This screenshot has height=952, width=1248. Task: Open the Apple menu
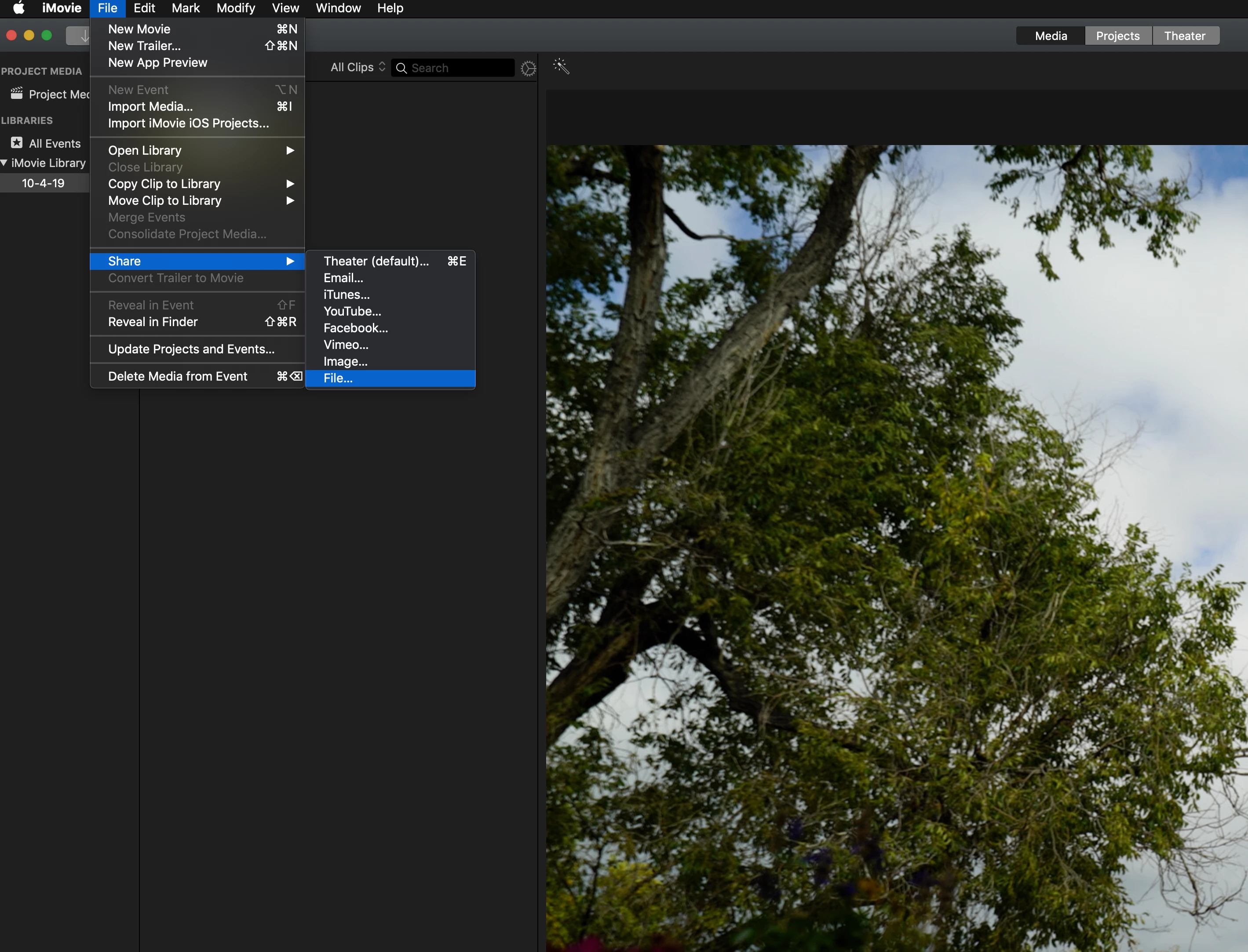click(19, 8)
